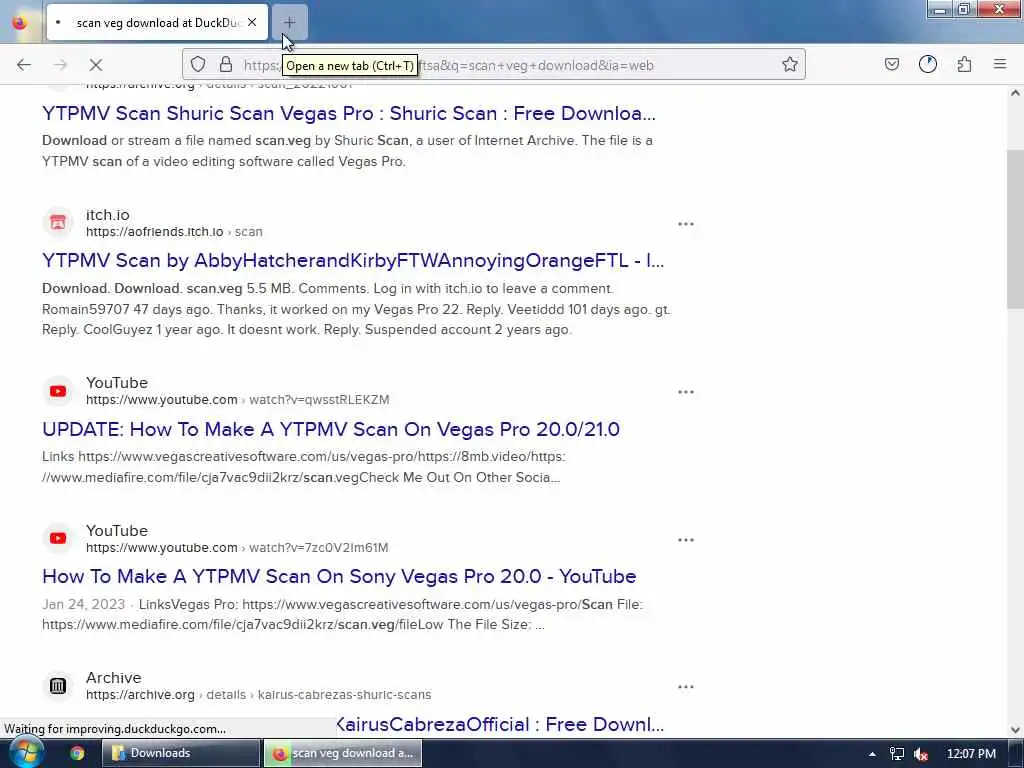This screenshot has width=1024, height=768.
Task: Click the forward navigation arrow
Action: coord(60,65)
